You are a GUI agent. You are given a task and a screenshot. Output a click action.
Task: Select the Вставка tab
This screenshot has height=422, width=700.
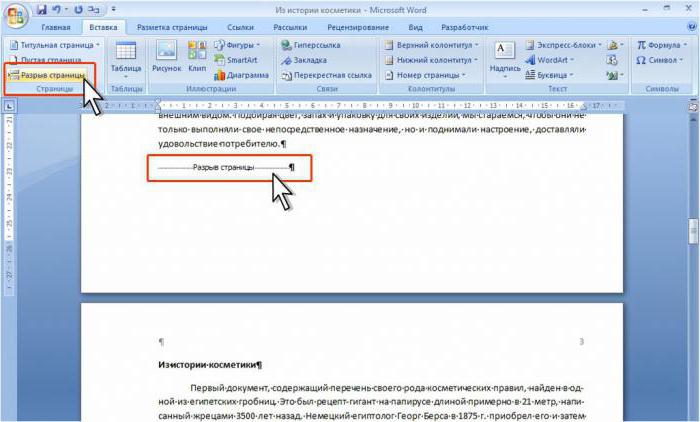[x=103, y=27]
